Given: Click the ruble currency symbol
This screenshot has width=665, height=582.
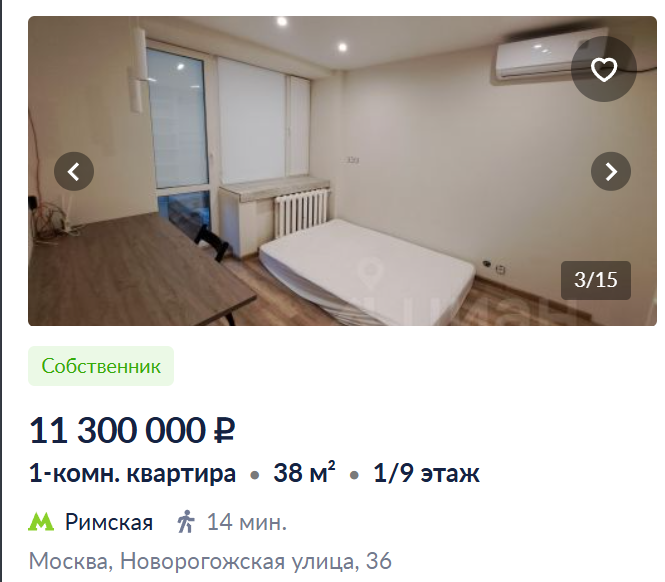Looking at the screenshot, I should (224, 431).
